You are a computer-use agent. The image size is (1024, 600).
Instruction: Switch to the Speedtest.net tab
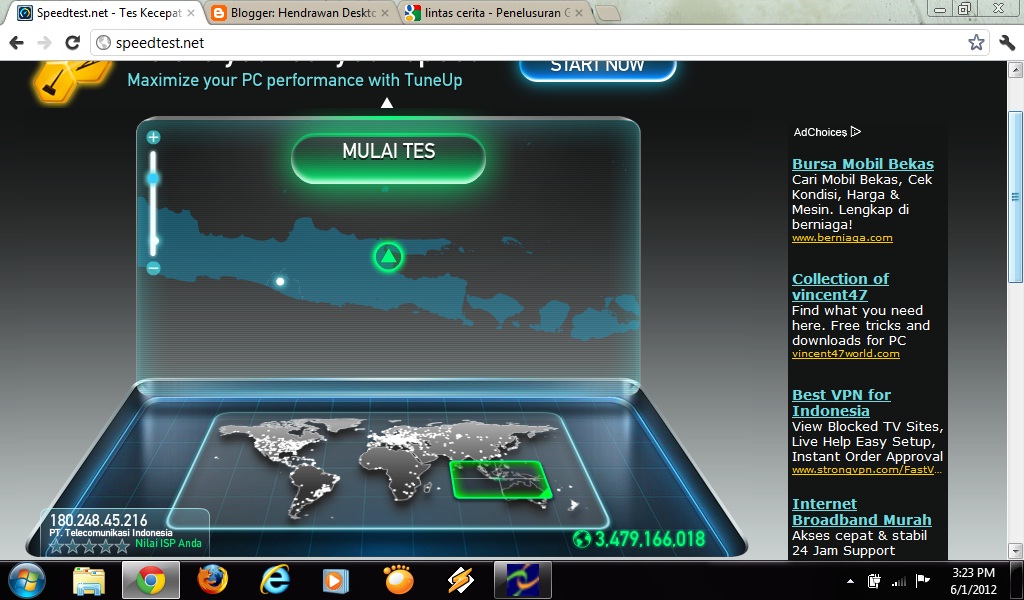[x=108, y=12]
